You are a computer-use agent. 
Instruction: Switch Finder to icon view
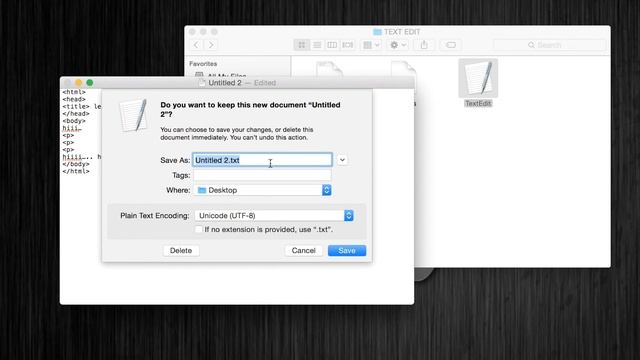point(302,45)
